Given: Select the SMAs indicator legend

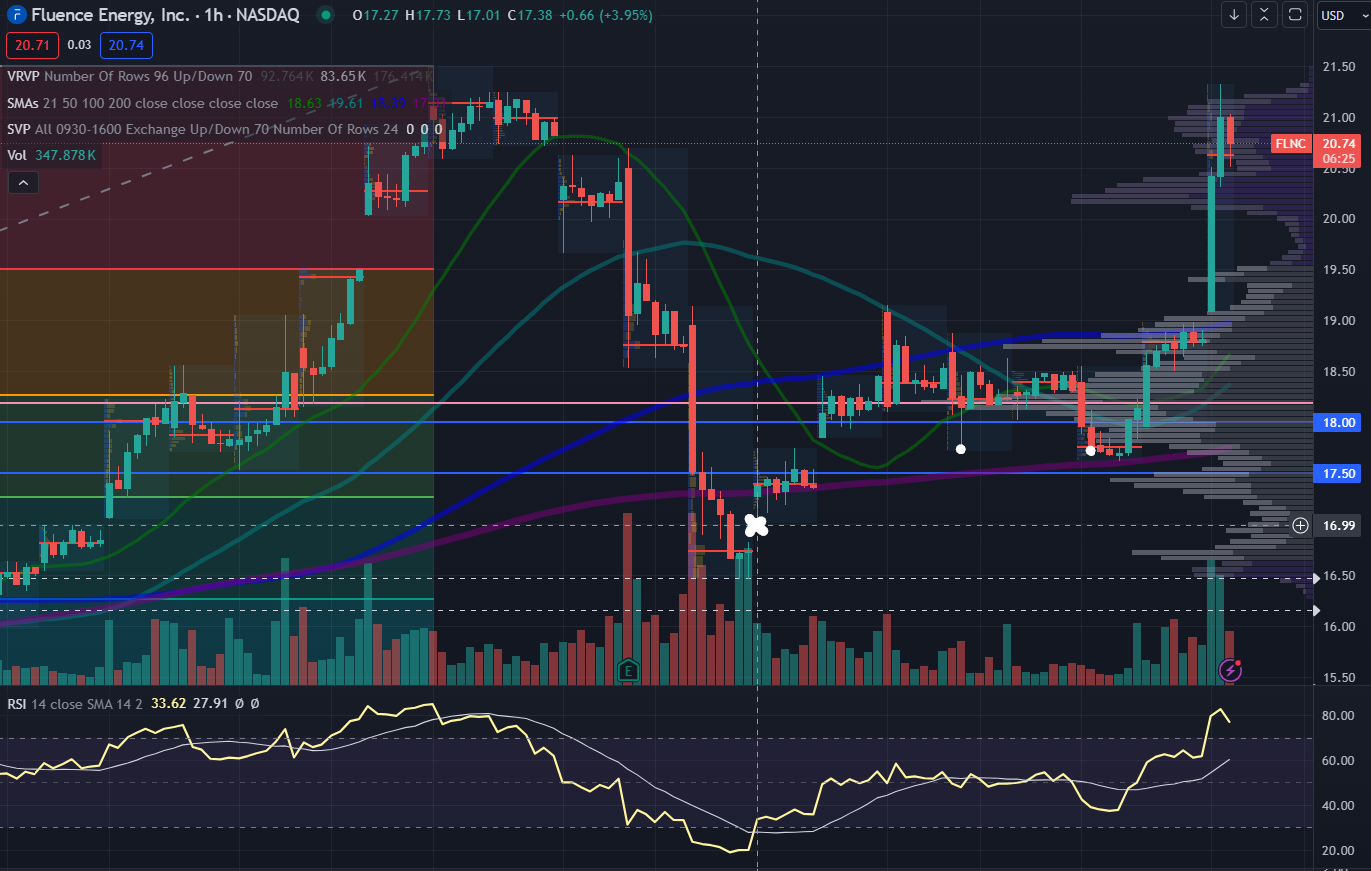Looking at the screenshot, I should tap(27, 103).
